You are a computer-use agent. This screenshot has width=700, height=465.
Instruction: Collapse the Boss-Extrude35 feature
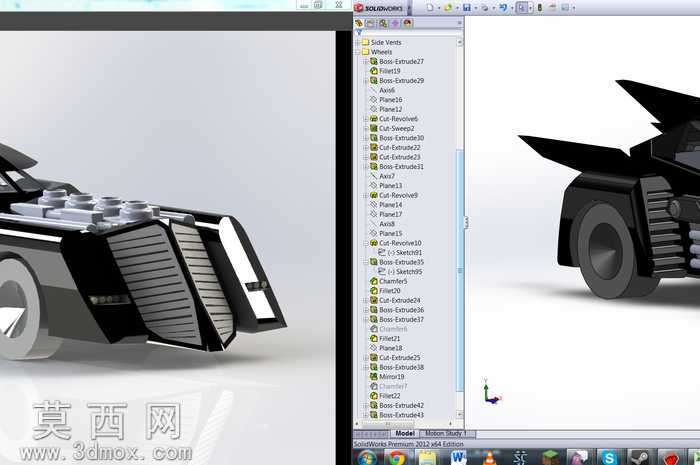[x=366, y=262]
